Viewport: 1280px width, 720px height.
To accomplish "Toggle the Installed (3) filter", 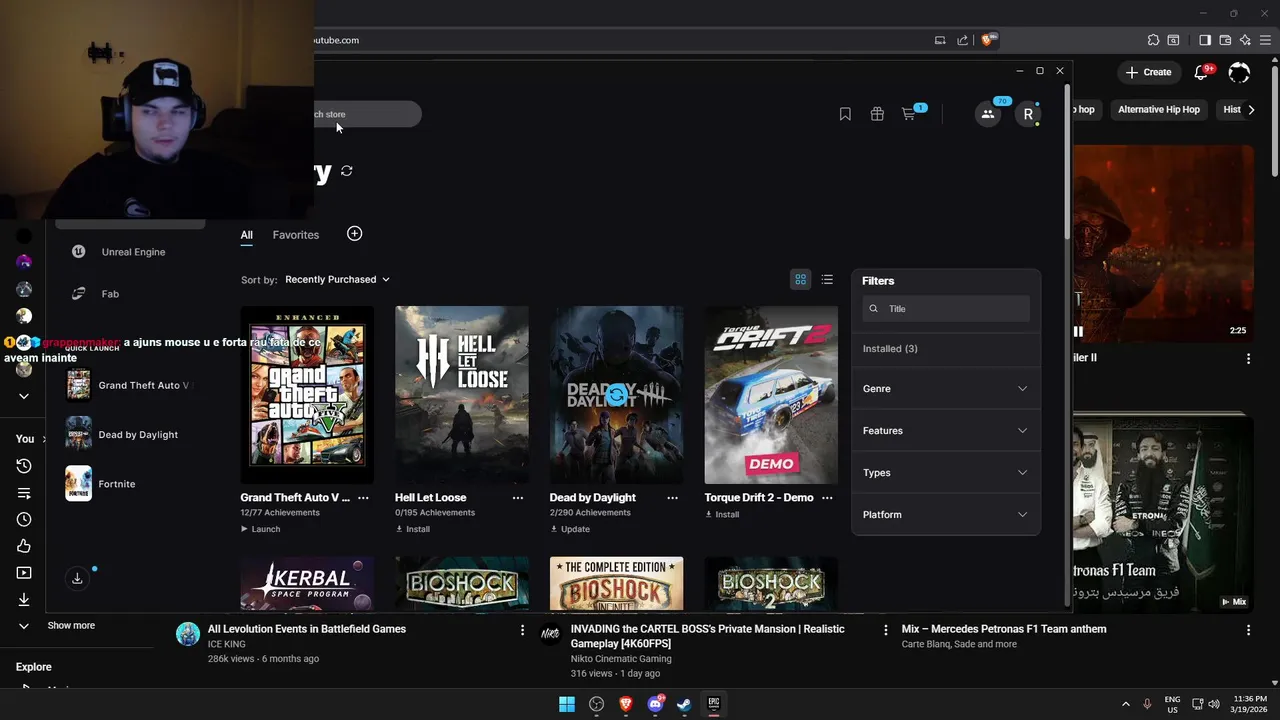I will click(890, 349).
